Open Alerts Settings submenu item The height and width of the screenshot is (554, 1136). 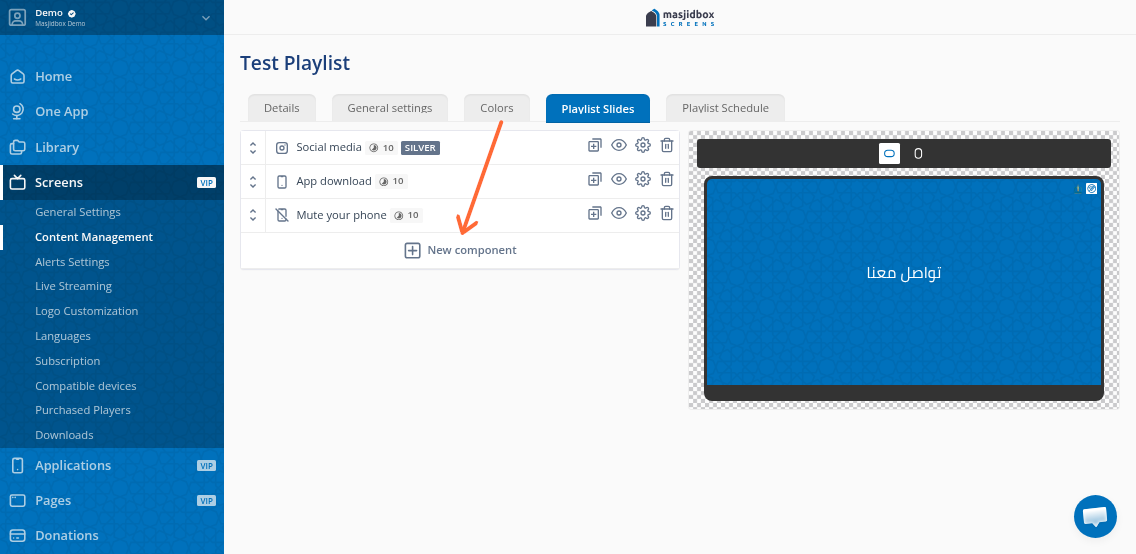click(72, 262)
